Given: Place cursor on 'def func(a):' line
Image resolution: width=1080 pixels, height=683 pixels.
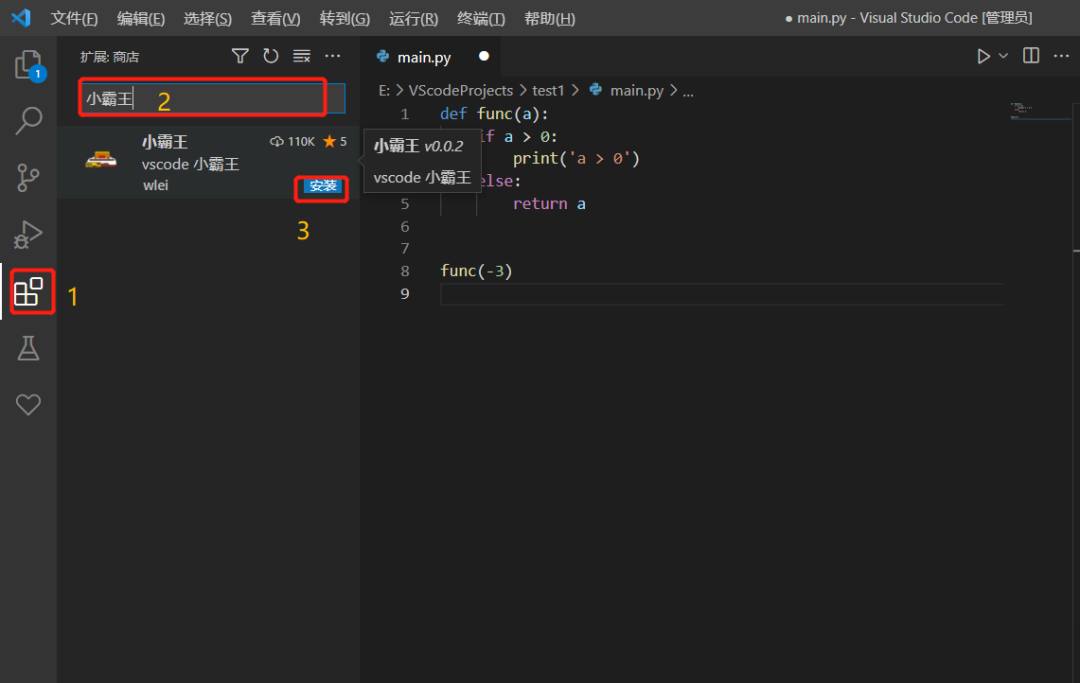Looking at the screenshot, I should coord(495,114).
